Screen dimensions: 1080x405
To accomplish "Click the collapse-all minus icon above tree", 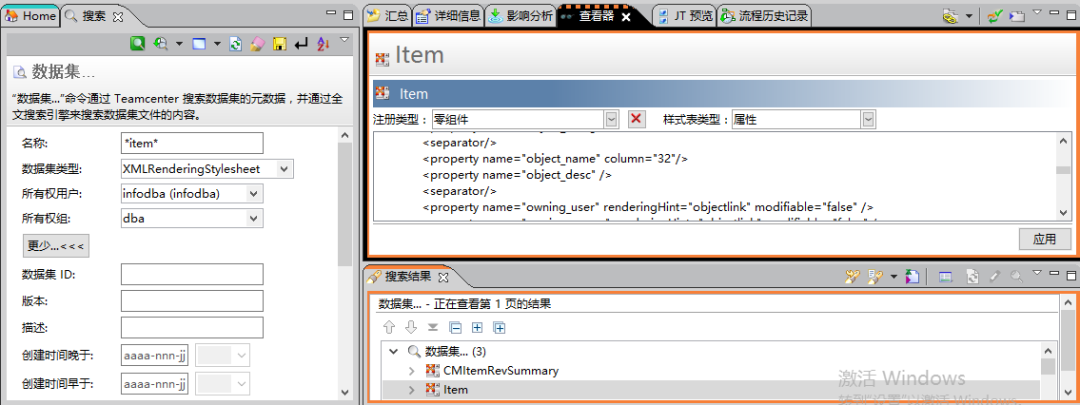I will (455, 328).
